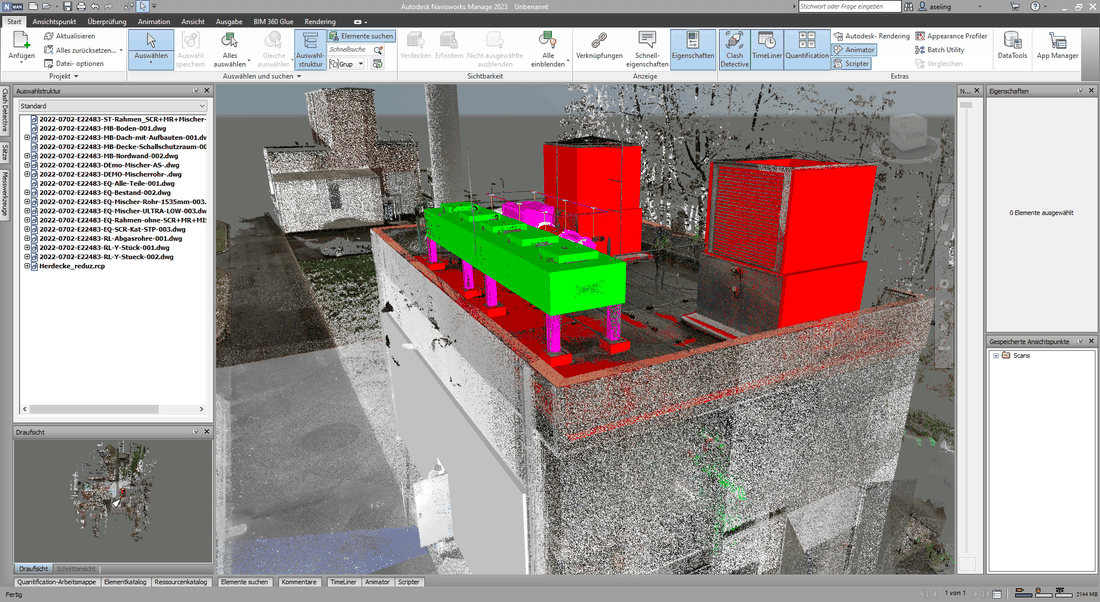
Task: Click the shopping cart icon in title bar
Action: click(1014, 6)
